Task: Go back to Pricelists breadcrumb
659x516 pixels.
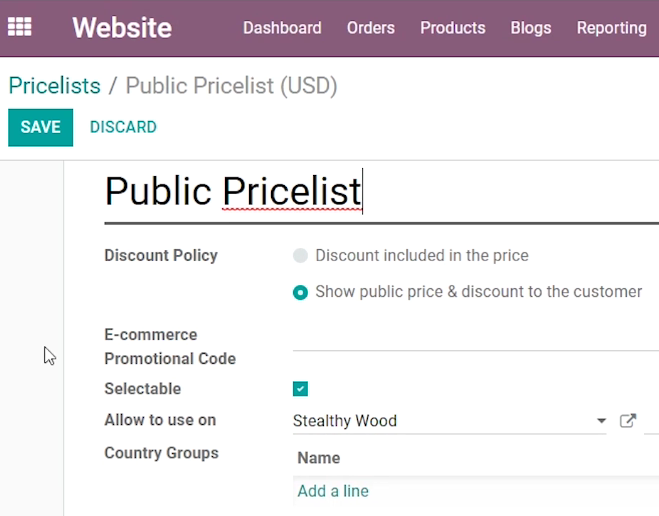Action: [55, 86]
